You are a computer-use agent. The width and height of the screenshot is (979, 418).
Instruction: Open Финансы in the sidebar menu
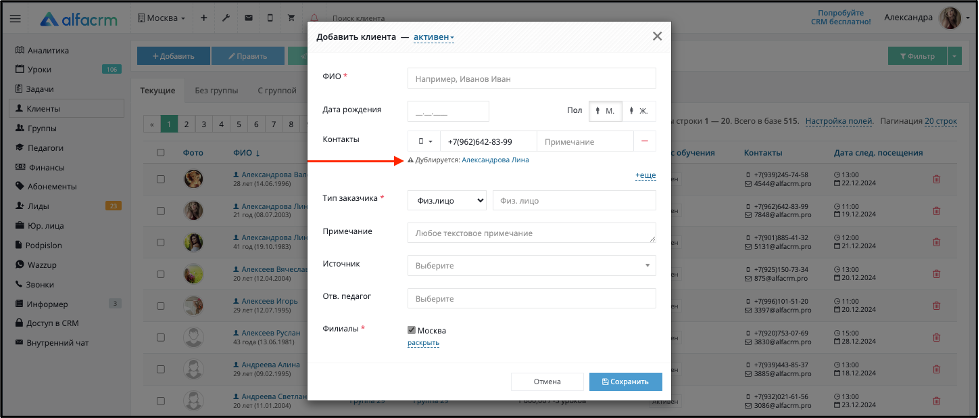(46, 167)
